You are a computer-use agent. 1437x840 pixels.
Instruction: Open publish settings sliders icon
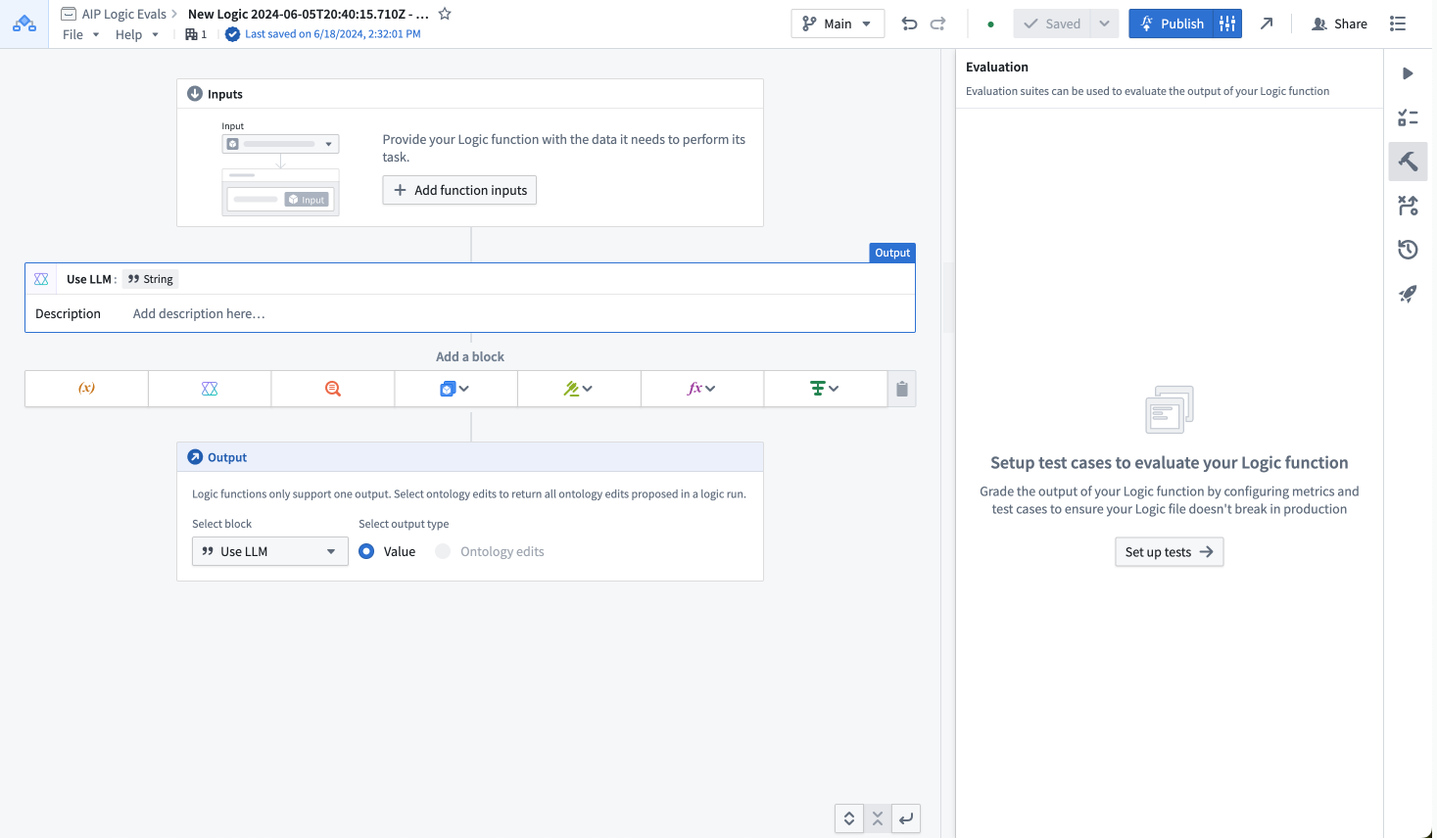point(1227,23)
